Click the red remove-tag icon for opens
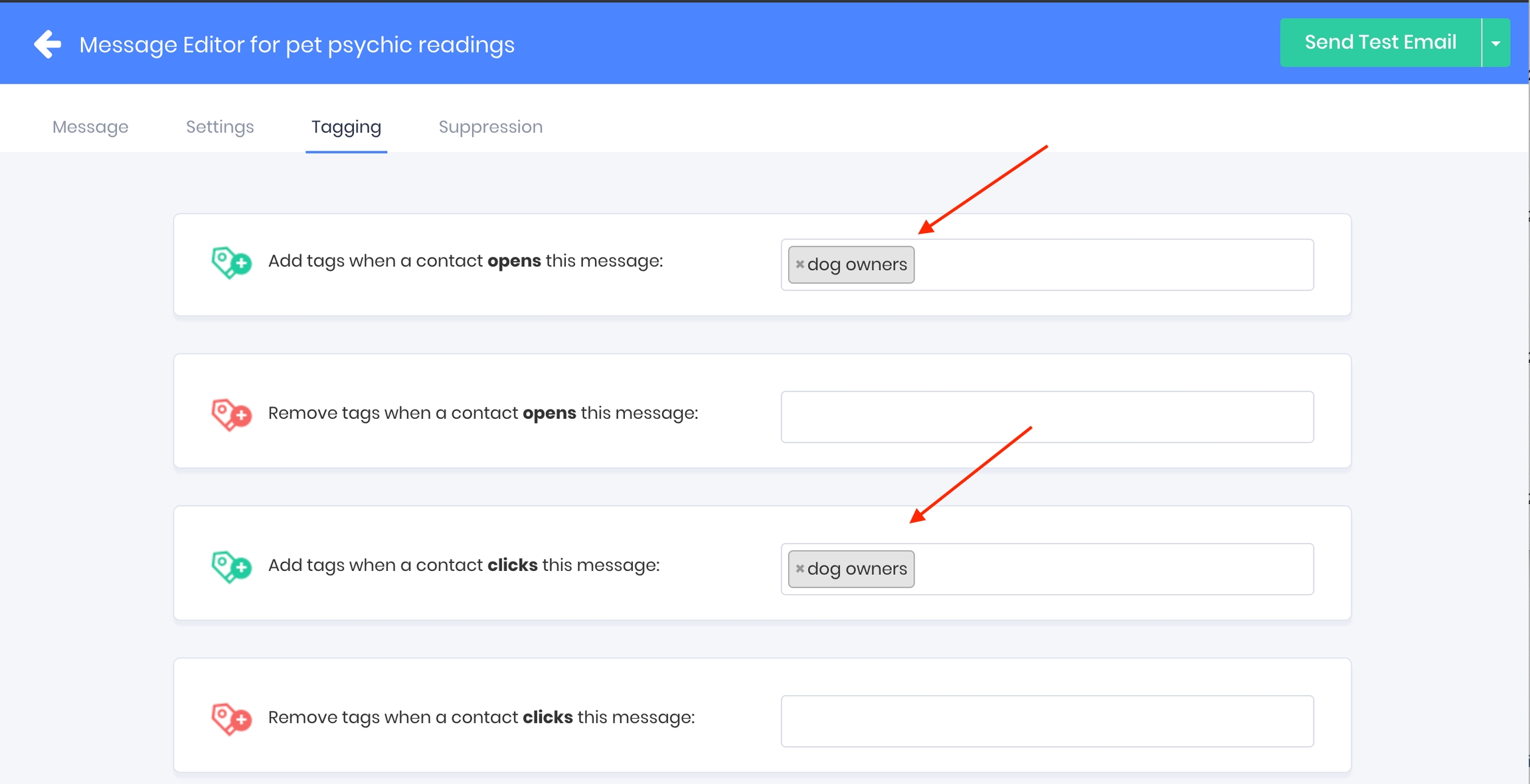Image resolution: width=1530 pixels, height=784 pixels. [x=230, y=414]
